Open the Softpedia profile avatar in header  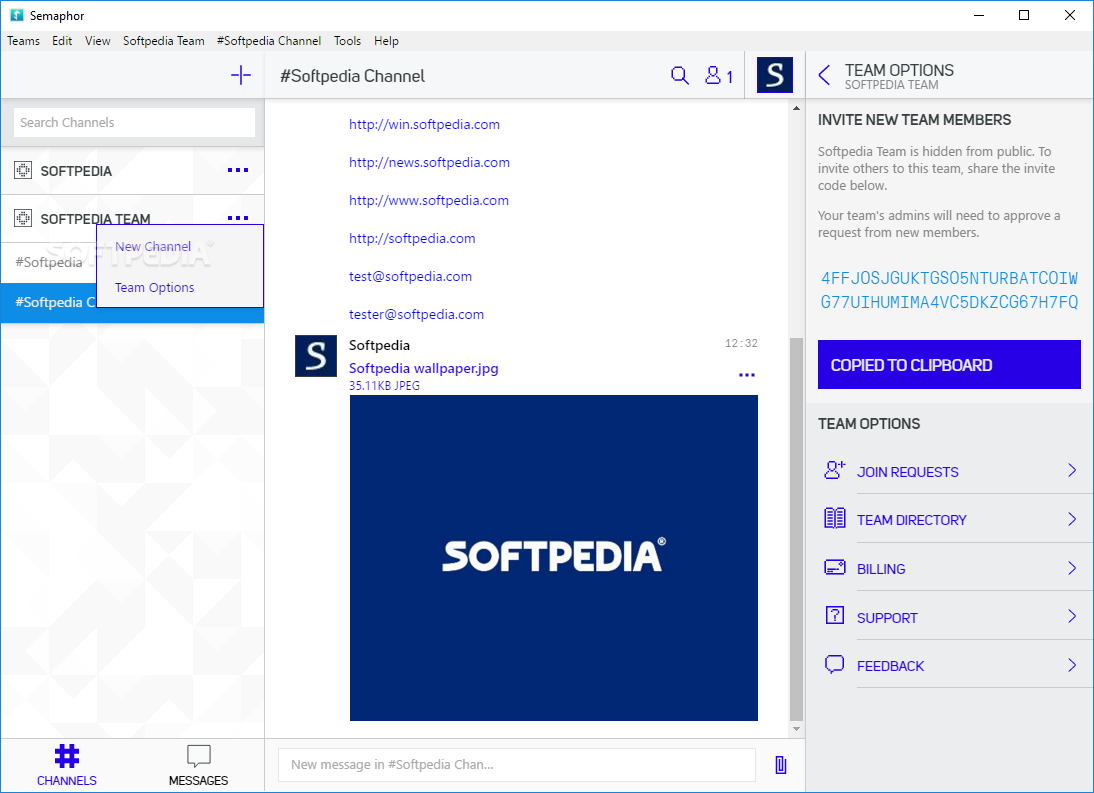click(774, 75)
